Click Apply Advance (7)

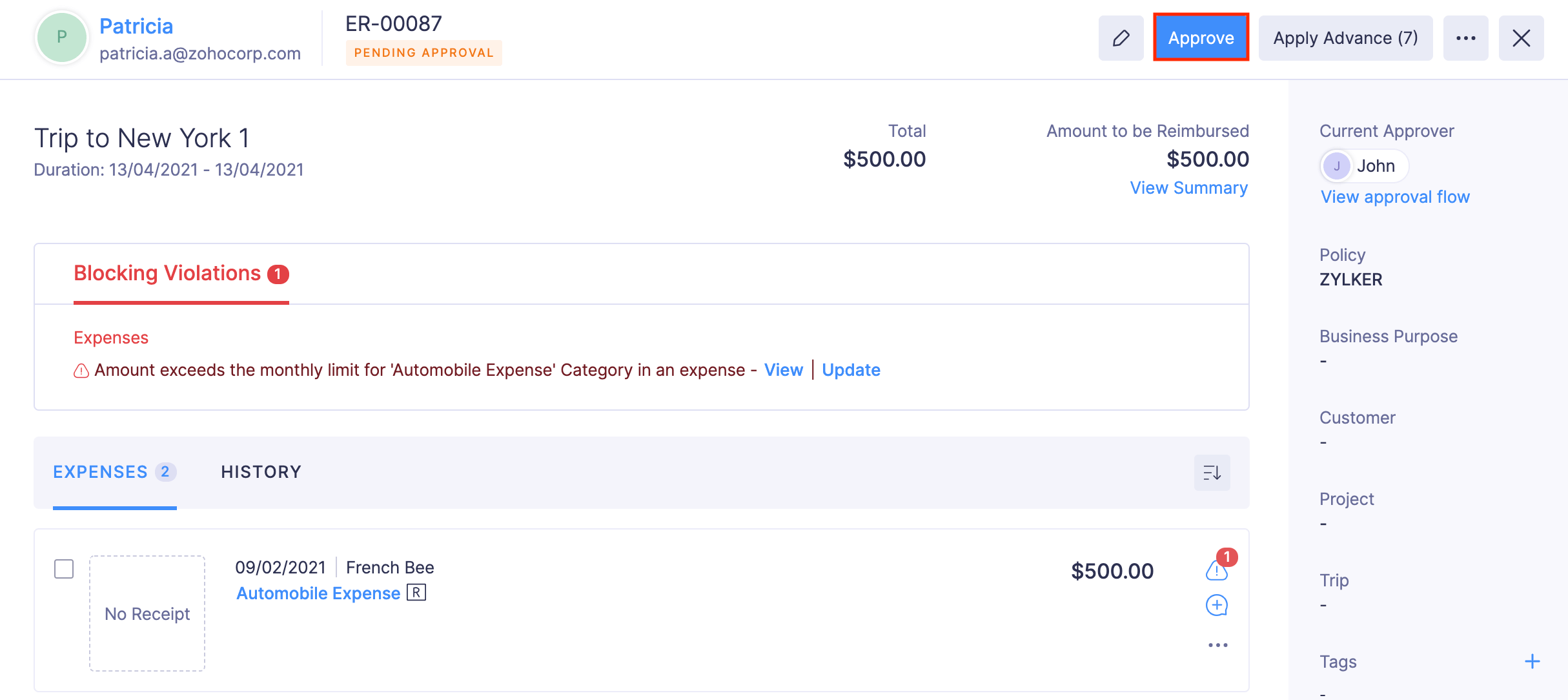coord(1345,38)
